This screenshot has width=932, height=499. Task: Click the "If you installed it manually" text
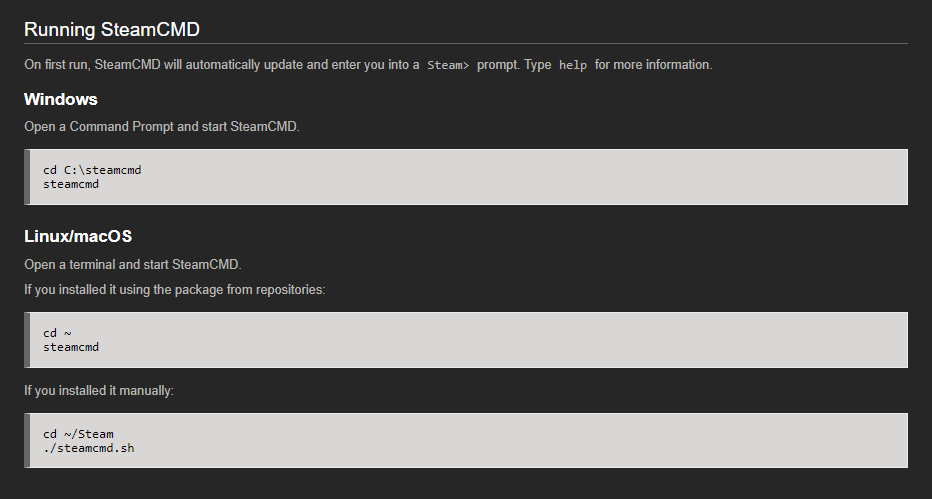(99, 391)
